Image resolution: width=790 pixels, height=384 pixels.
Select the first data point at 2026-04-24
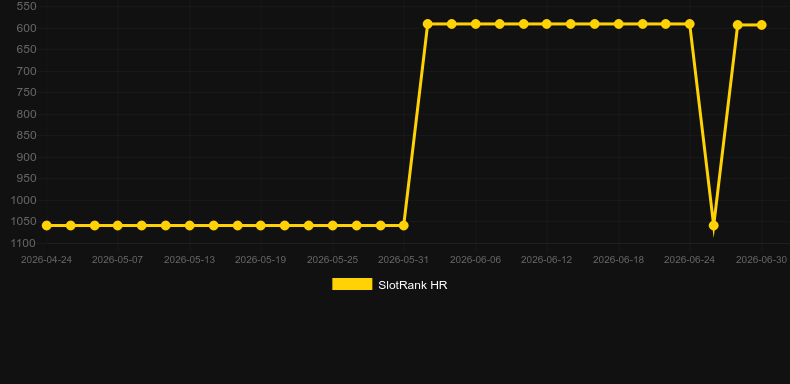[x=47, y=225]
